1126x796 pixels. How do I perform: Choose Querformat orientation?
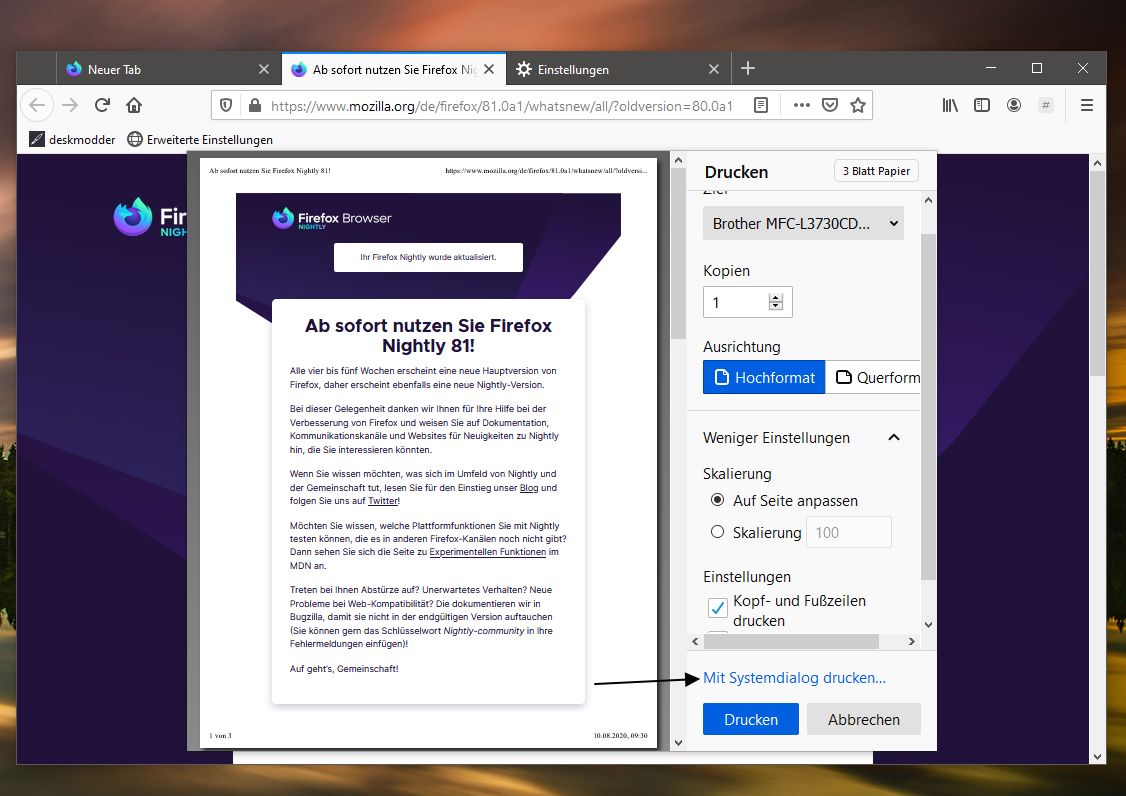873,377
